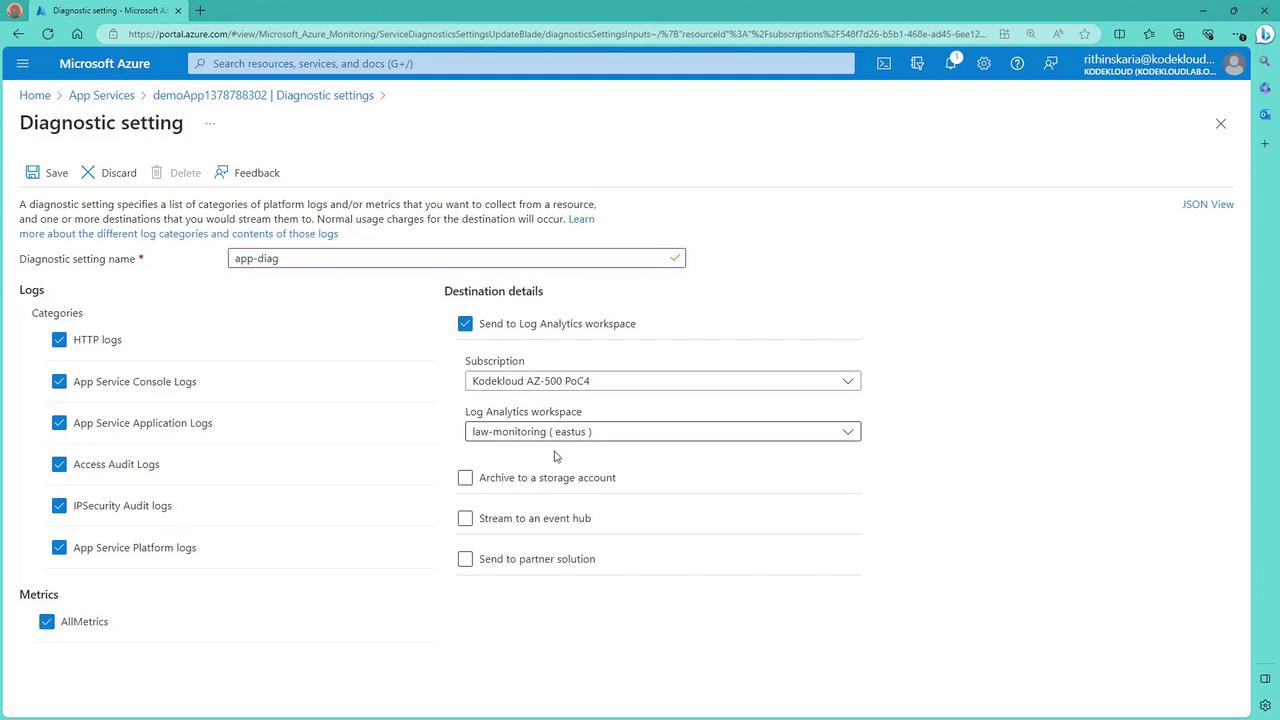
Task: Close the Diagnostic setting browser tab
Action: (x=178, y=11)
